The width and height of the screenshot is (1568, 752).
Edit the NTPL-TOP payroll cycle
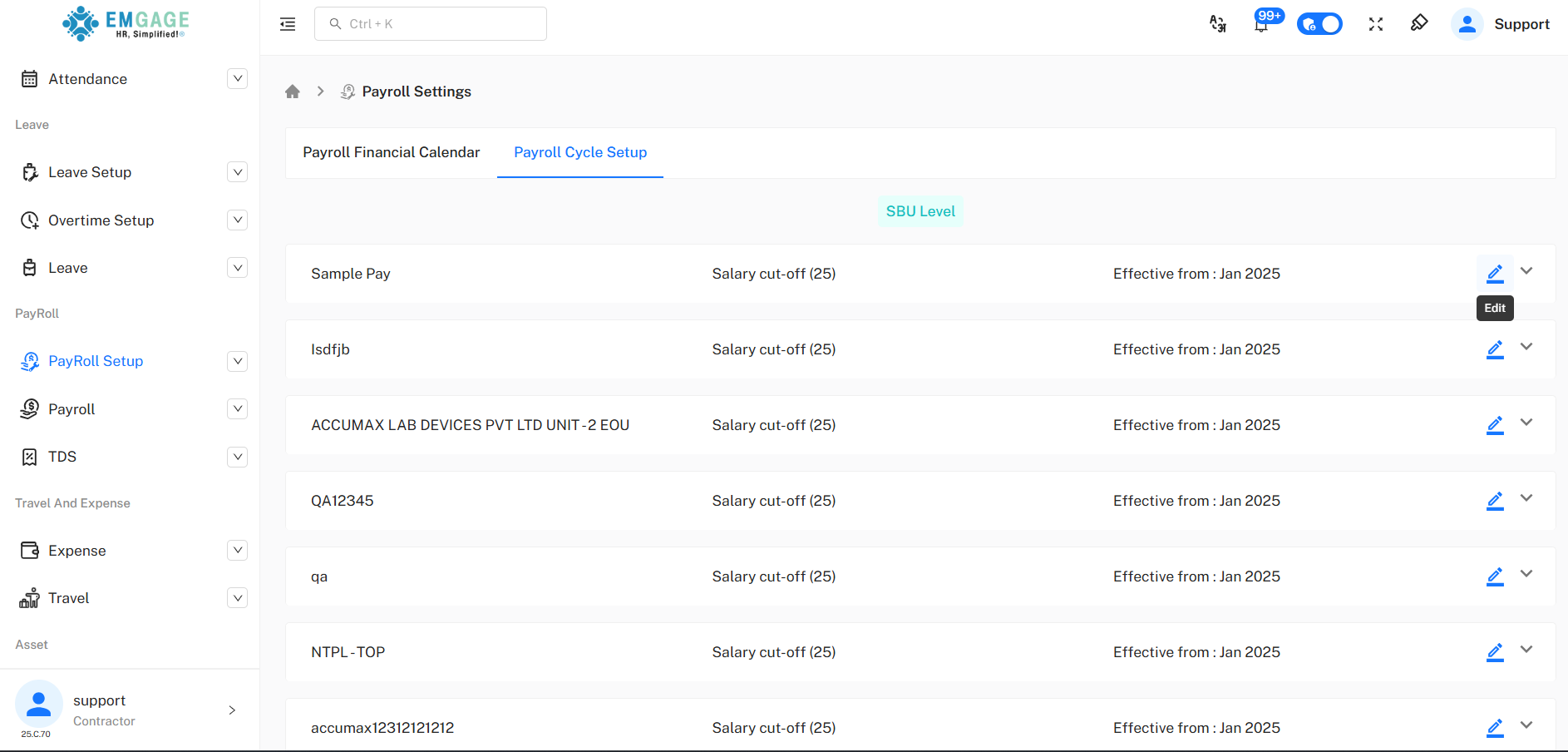(1494, 651)
